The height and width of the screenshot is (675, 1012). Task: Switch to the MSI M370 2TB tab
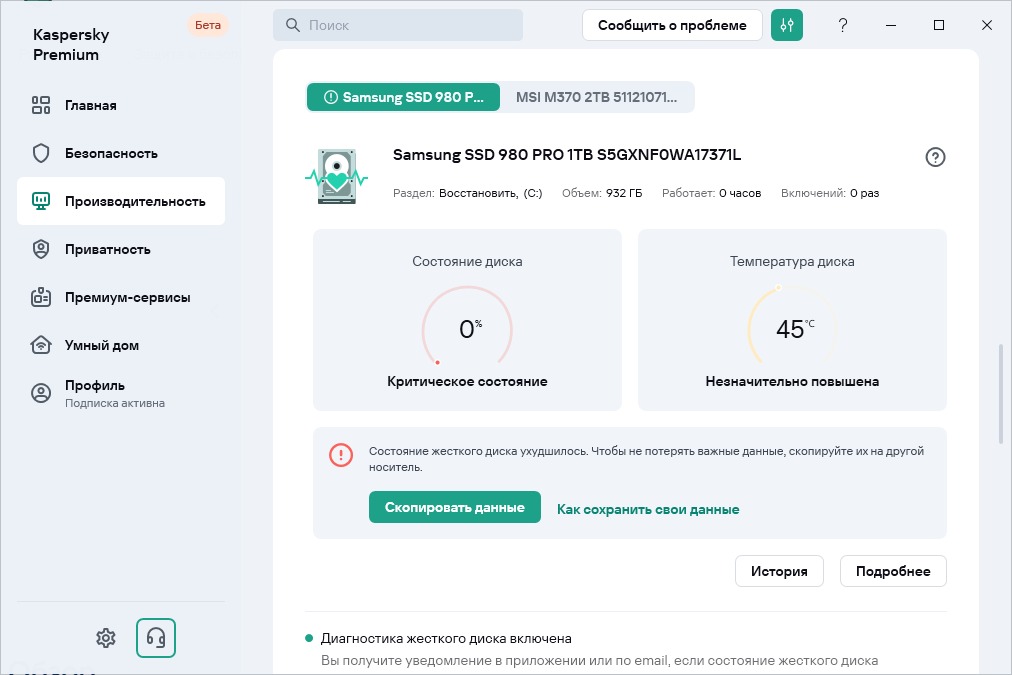[596, 97]
